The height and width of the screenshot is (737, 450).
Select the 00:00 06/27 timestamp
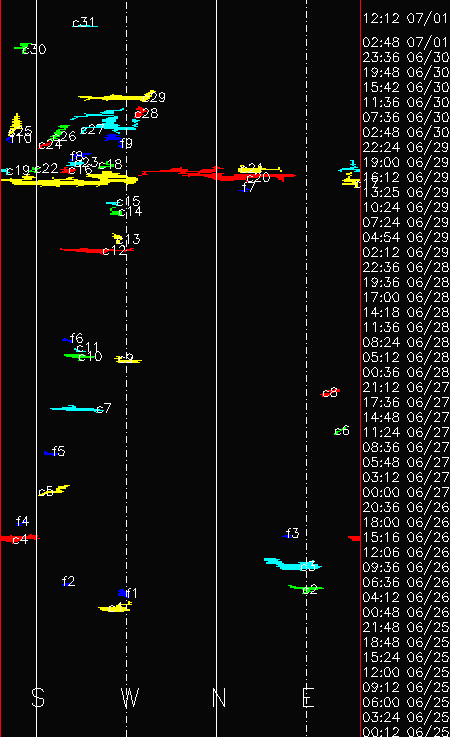tap(405, 492)
